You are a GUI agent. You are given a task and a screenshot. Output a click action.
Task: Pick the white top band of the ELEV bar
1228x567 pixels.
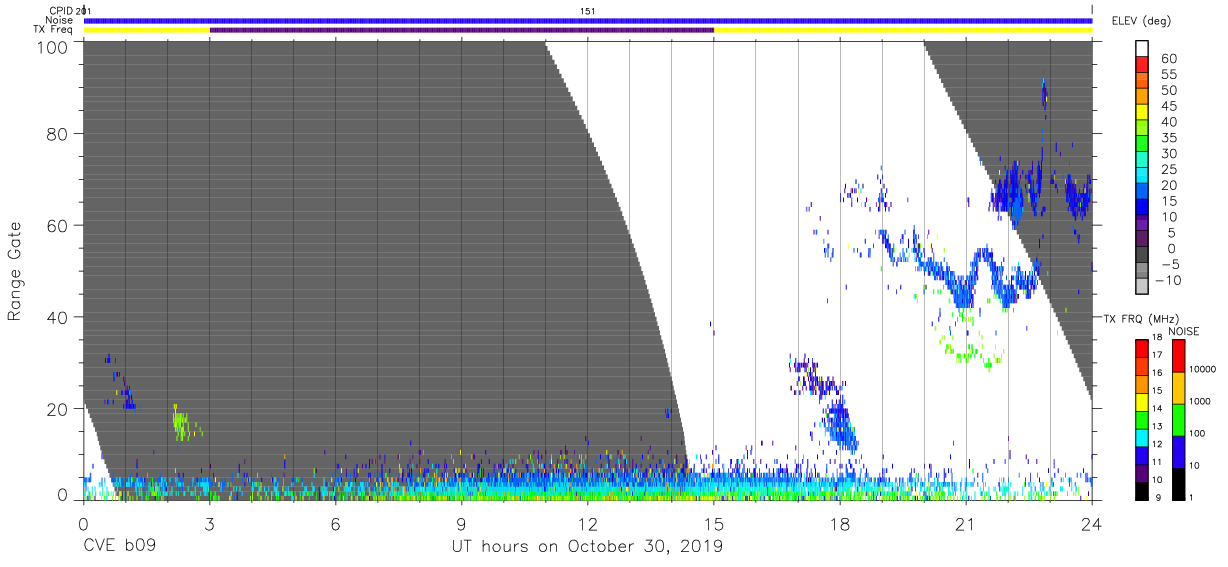(1143, 49)
